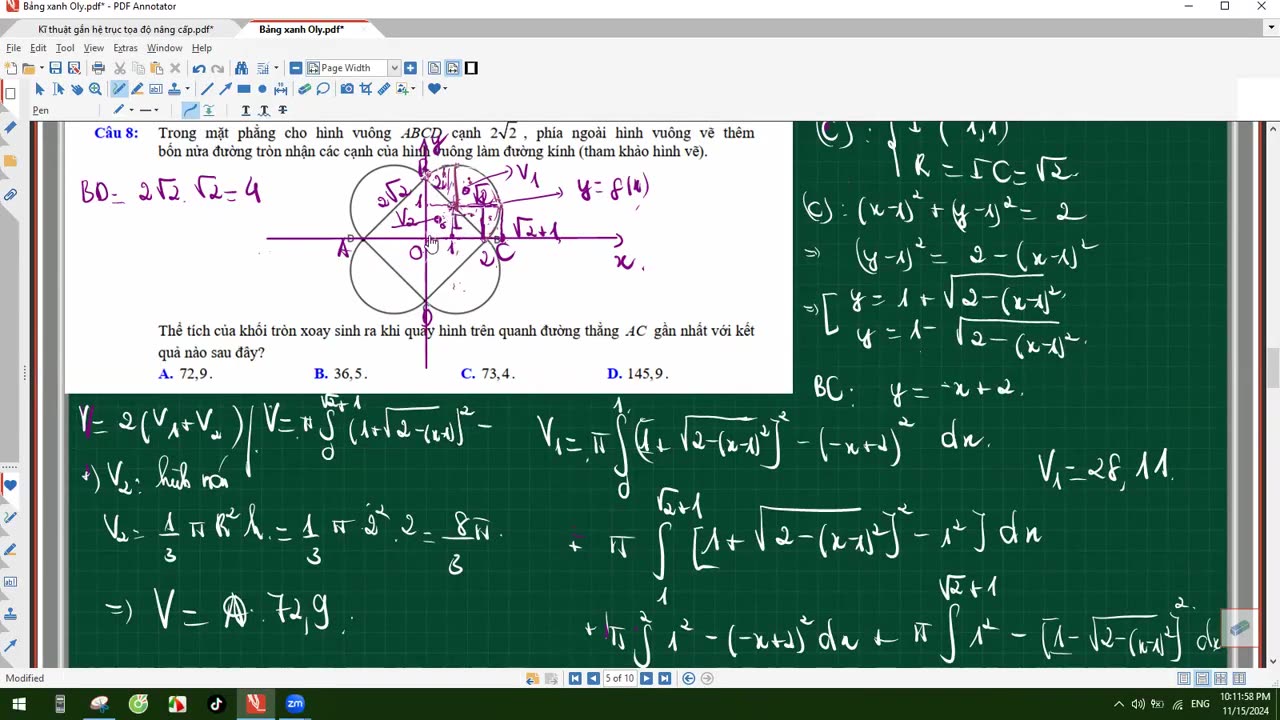Viewport: 1280px width, 720px height.
Task: Expand the Favorites heart dropdown arrow
Action: coord(445,89)
